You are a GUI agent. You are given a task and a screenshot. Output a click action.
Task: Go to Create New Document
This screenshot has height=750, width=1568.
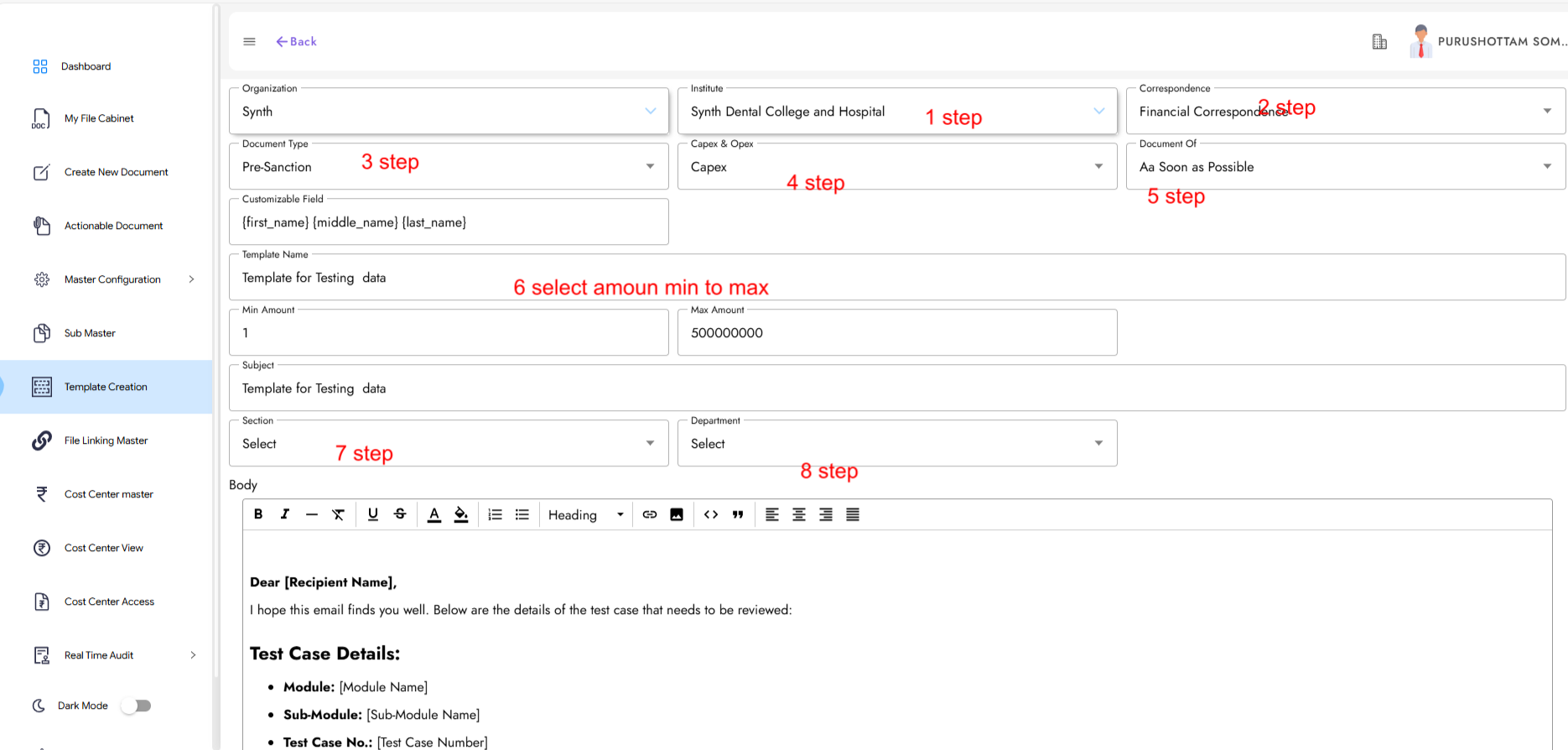116,172
